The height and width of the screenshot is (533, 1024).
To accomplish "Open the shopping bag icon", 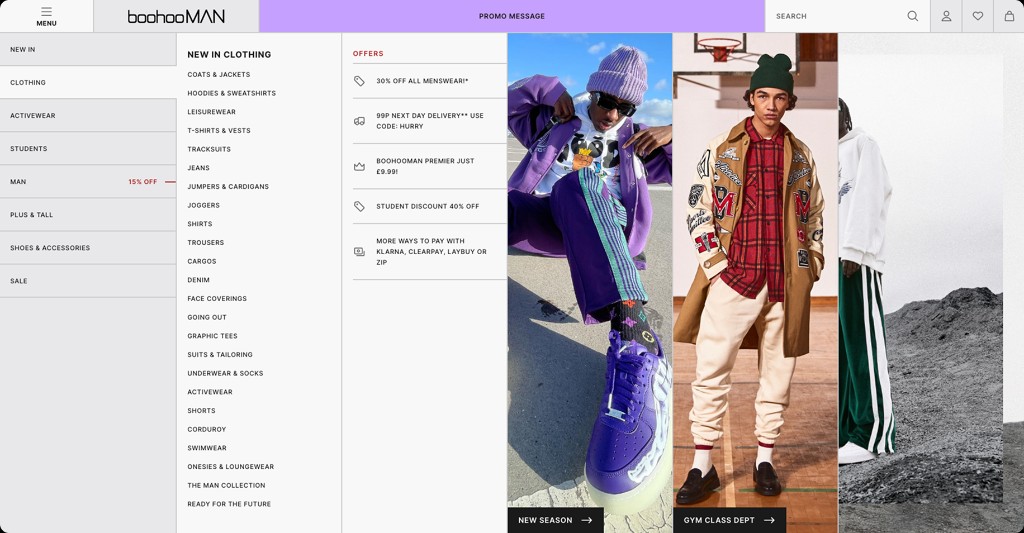I will point(1009,16).
